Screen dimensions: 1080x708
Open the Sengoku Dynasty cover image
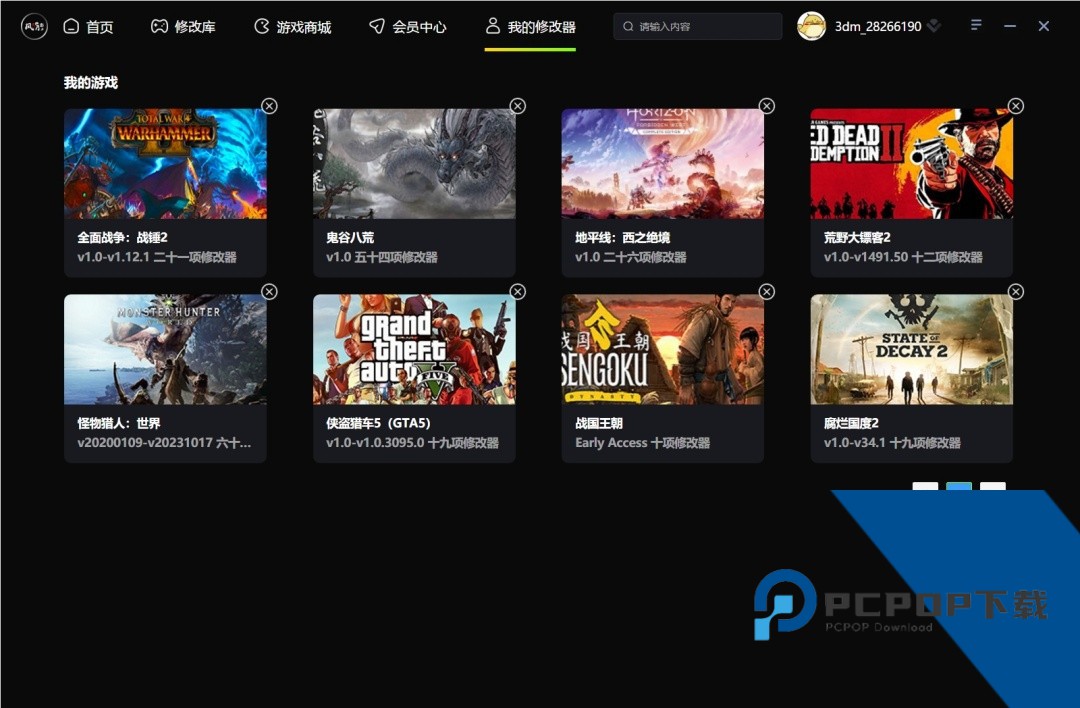(663, 349)
